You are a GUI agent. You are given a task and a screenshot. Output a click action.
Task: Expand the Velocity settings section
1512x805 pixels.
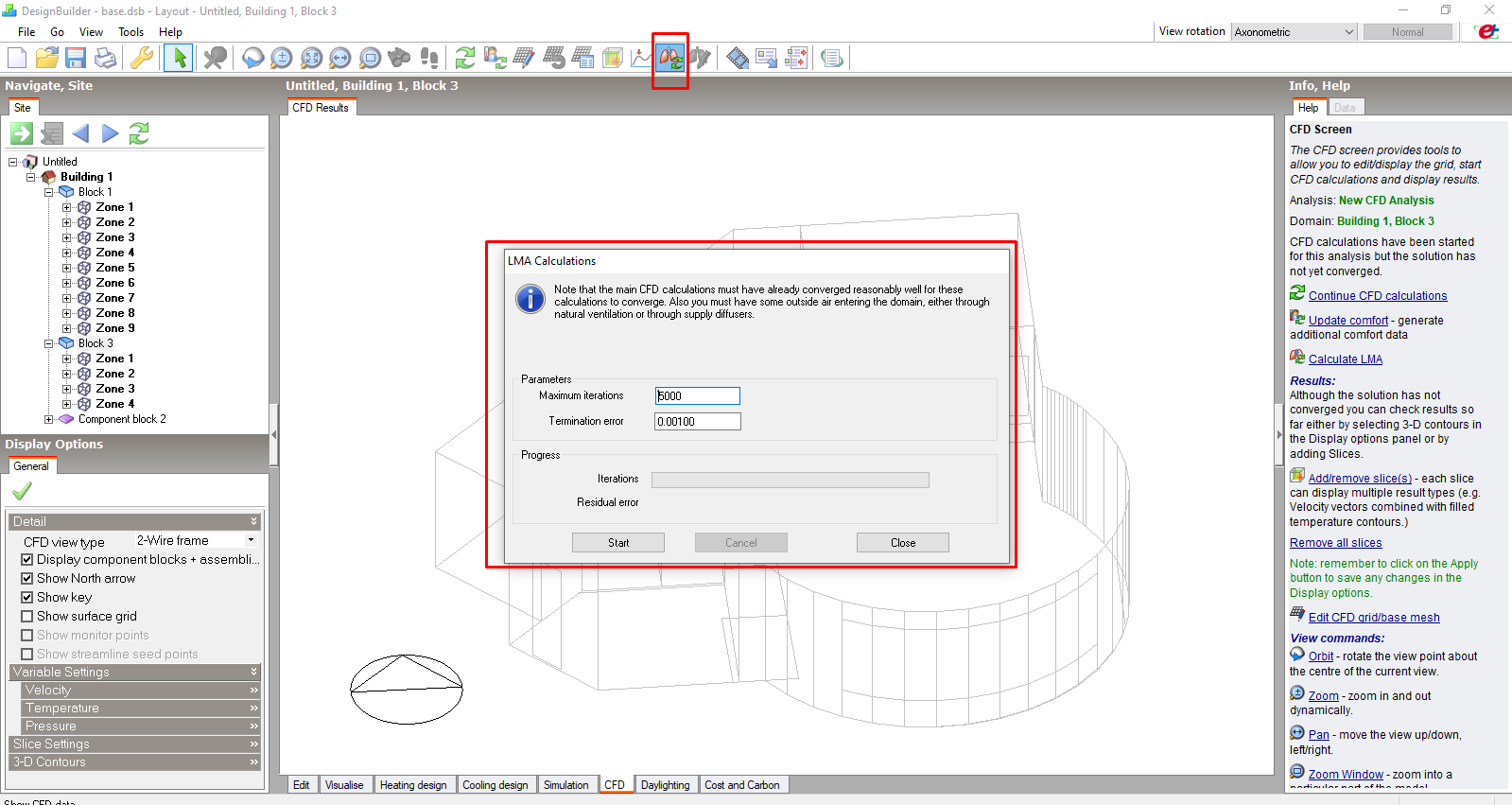[140, 691]
